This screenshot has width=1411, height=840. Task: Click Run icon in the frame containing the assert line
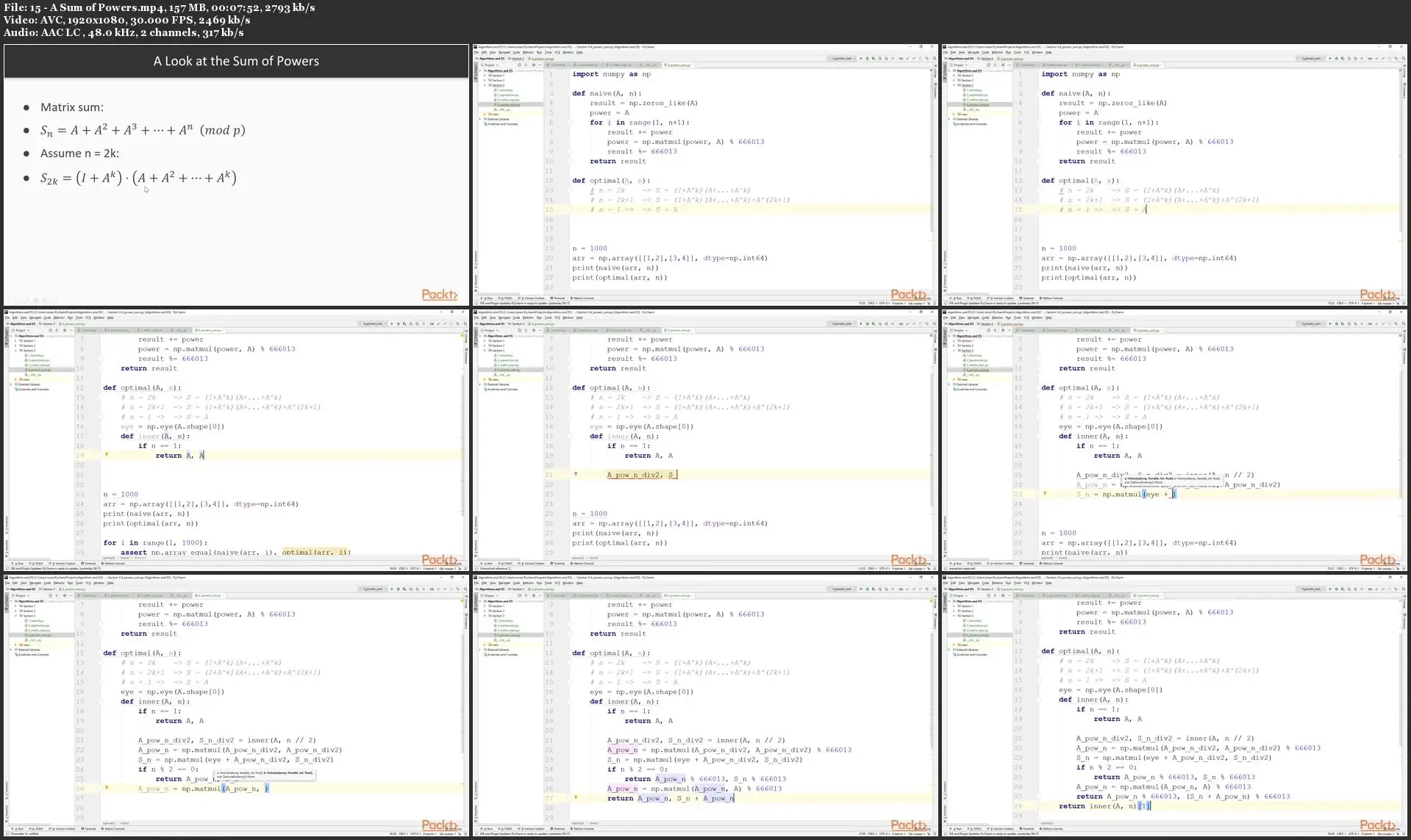click(391, 323)
